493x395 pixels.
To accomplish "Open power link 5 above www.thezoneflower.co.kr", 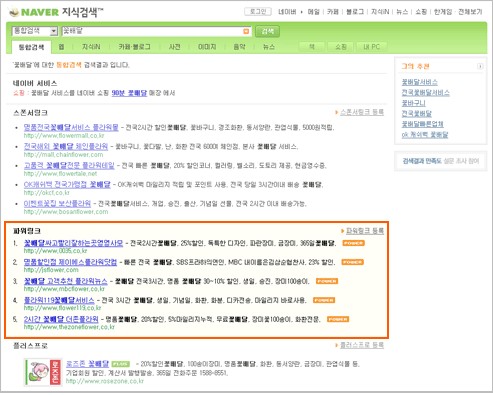I will coord(61,319).
